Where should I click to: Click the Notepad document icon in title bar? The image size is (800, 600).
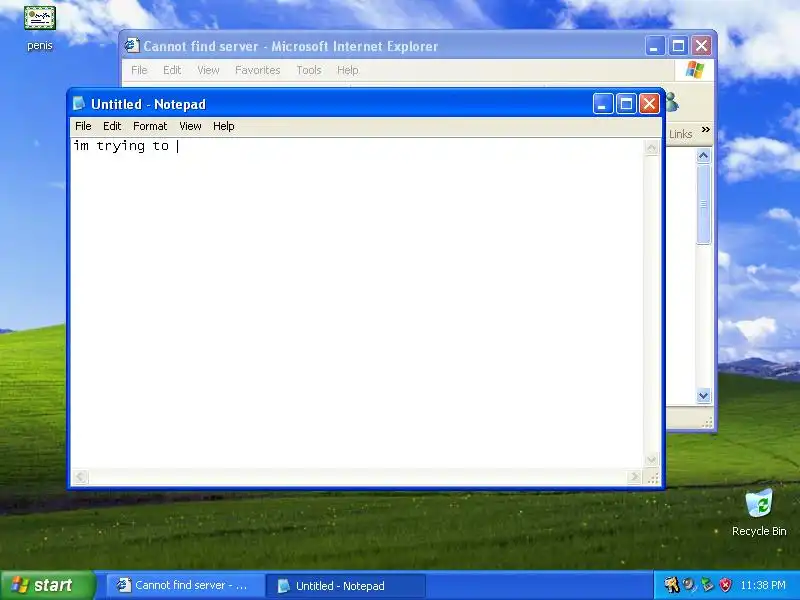click(79, 104)
